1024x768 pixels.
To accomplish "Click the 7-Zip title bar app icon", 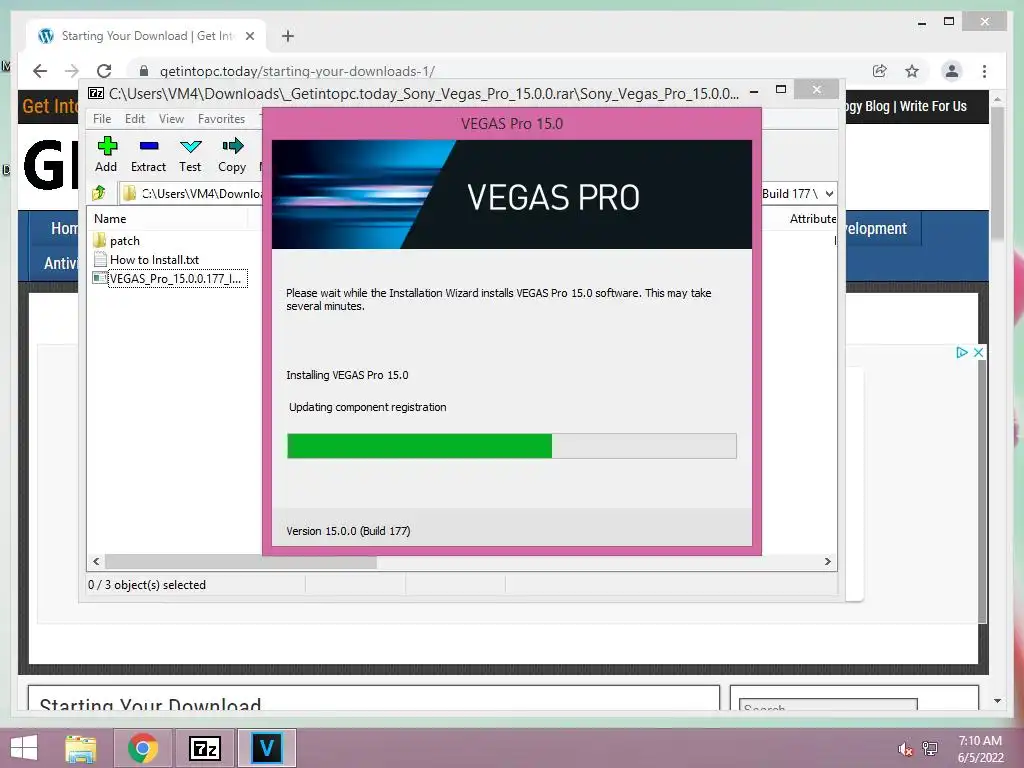I will click(96, 93).
